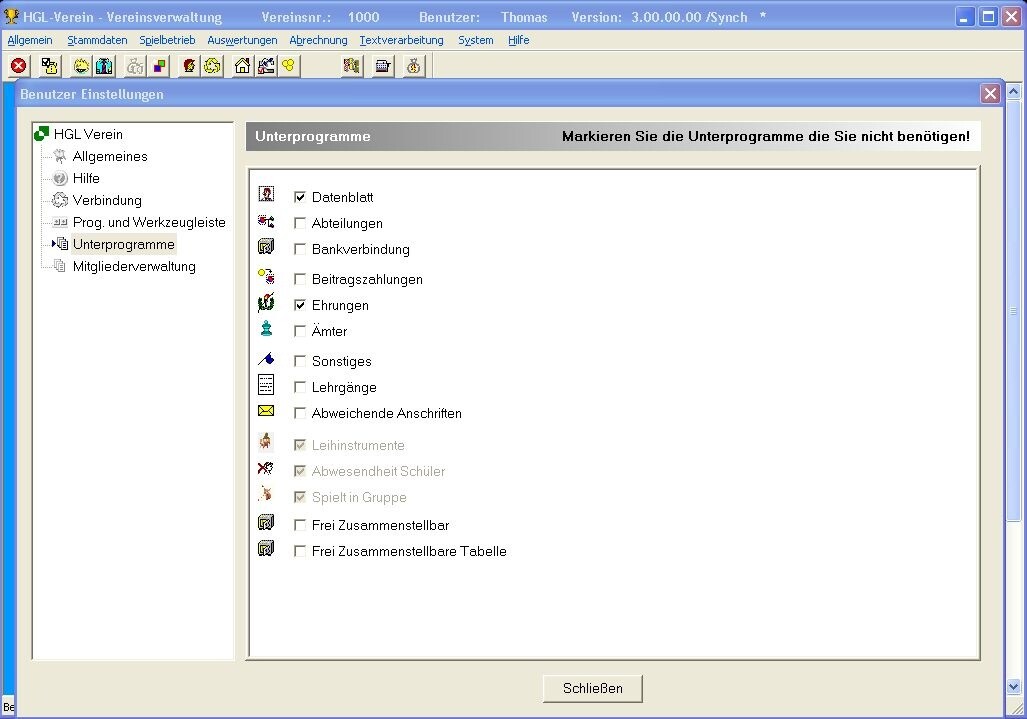1027x719 pixels.
Task: Click the envelope icon beside Abweichende Anschriften
Action: click(x=265, y=410)
